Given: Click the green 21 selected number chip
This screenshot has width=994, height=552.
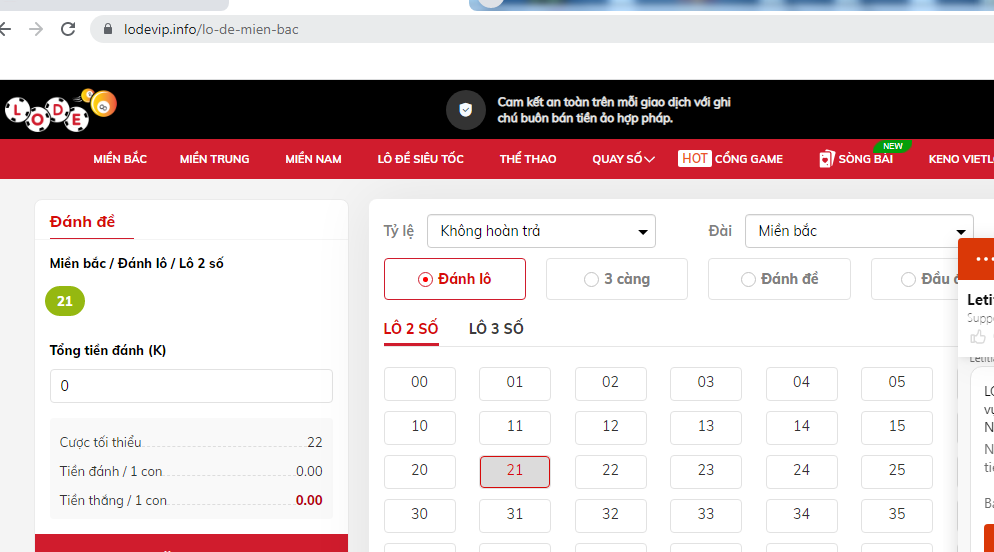Looking at the screenshot, I should 65,301.
